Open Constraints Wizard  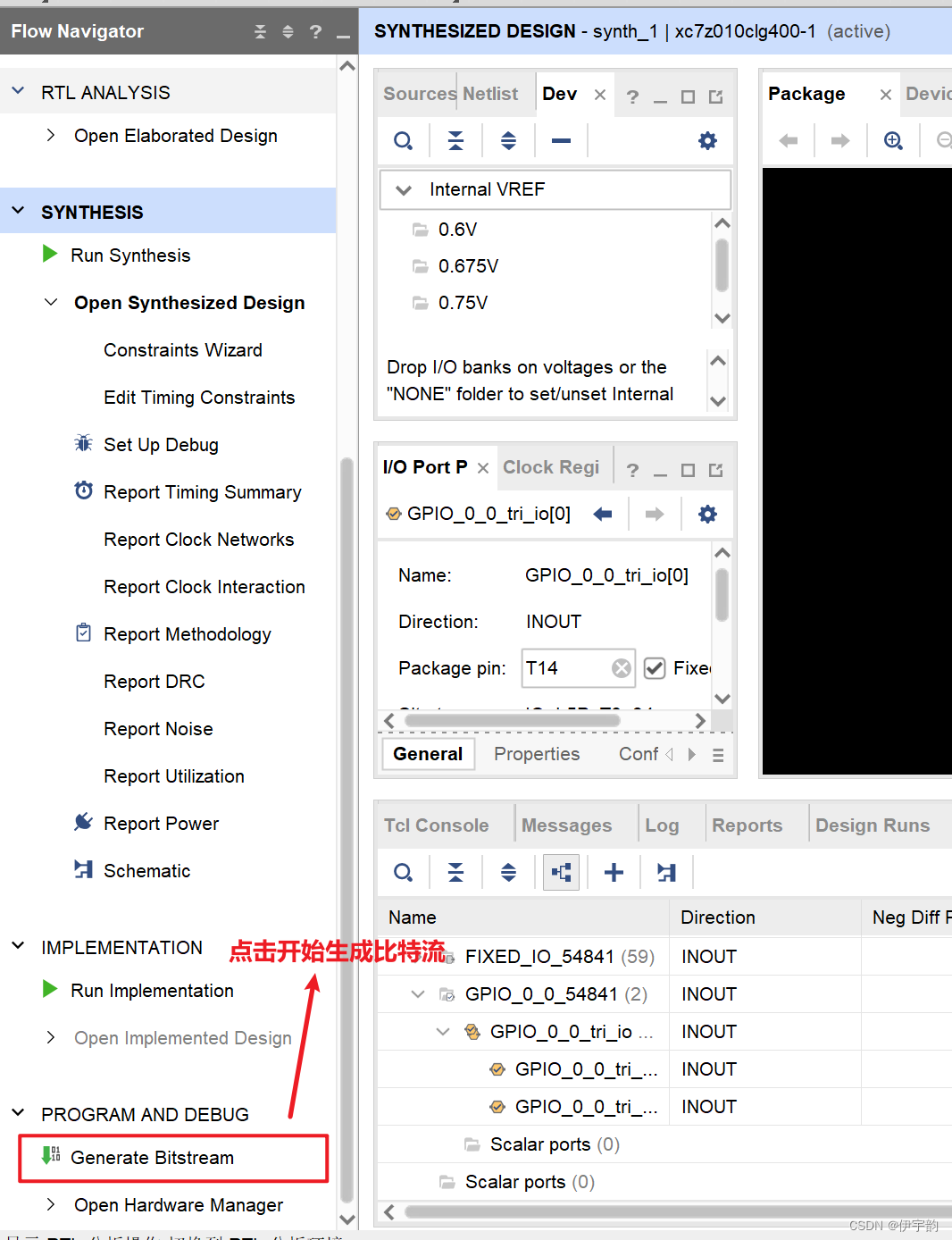[183, 350]
